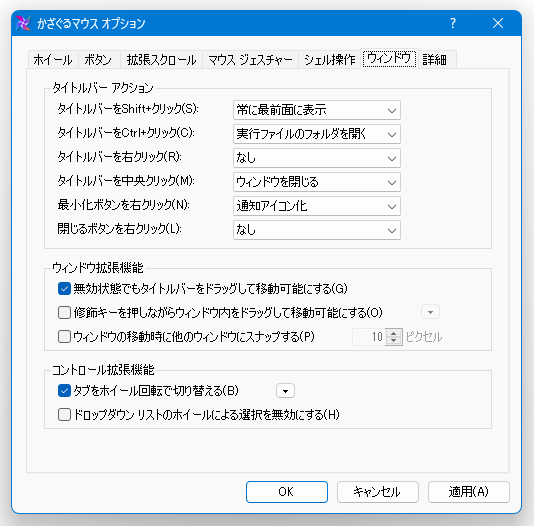This screenshot has height=526, width=534.
Task: Switch to the ボタン tab
Action: point(98,60)
